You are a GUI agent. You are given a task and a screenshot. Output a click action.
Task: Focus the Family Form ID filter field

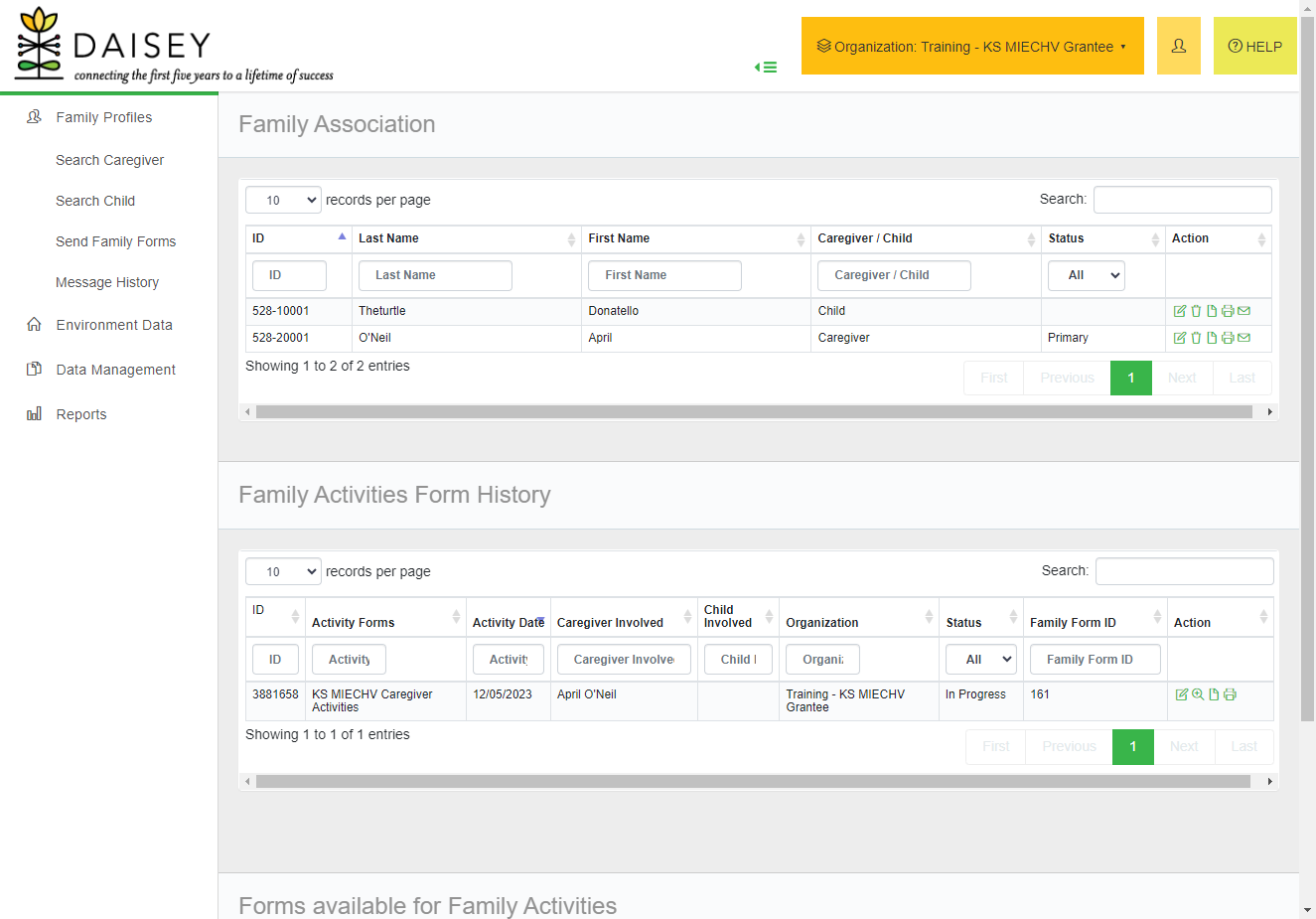[x=1096, y=660]
